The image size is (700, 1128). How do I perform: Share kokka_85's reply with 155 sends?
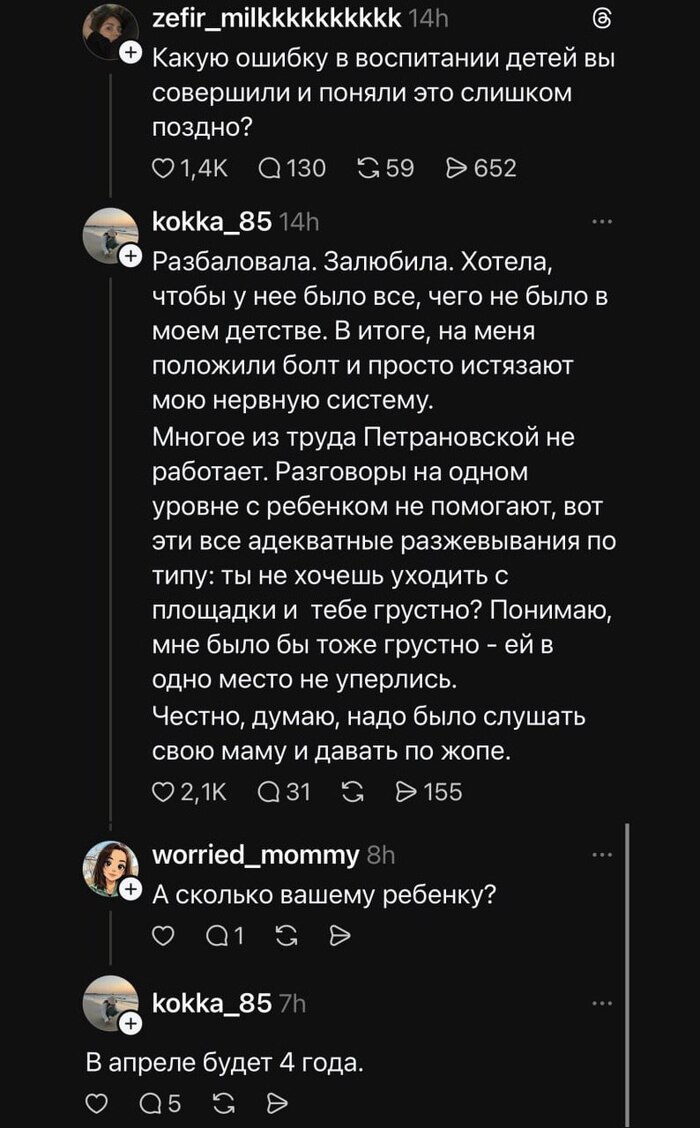point(407,793)
